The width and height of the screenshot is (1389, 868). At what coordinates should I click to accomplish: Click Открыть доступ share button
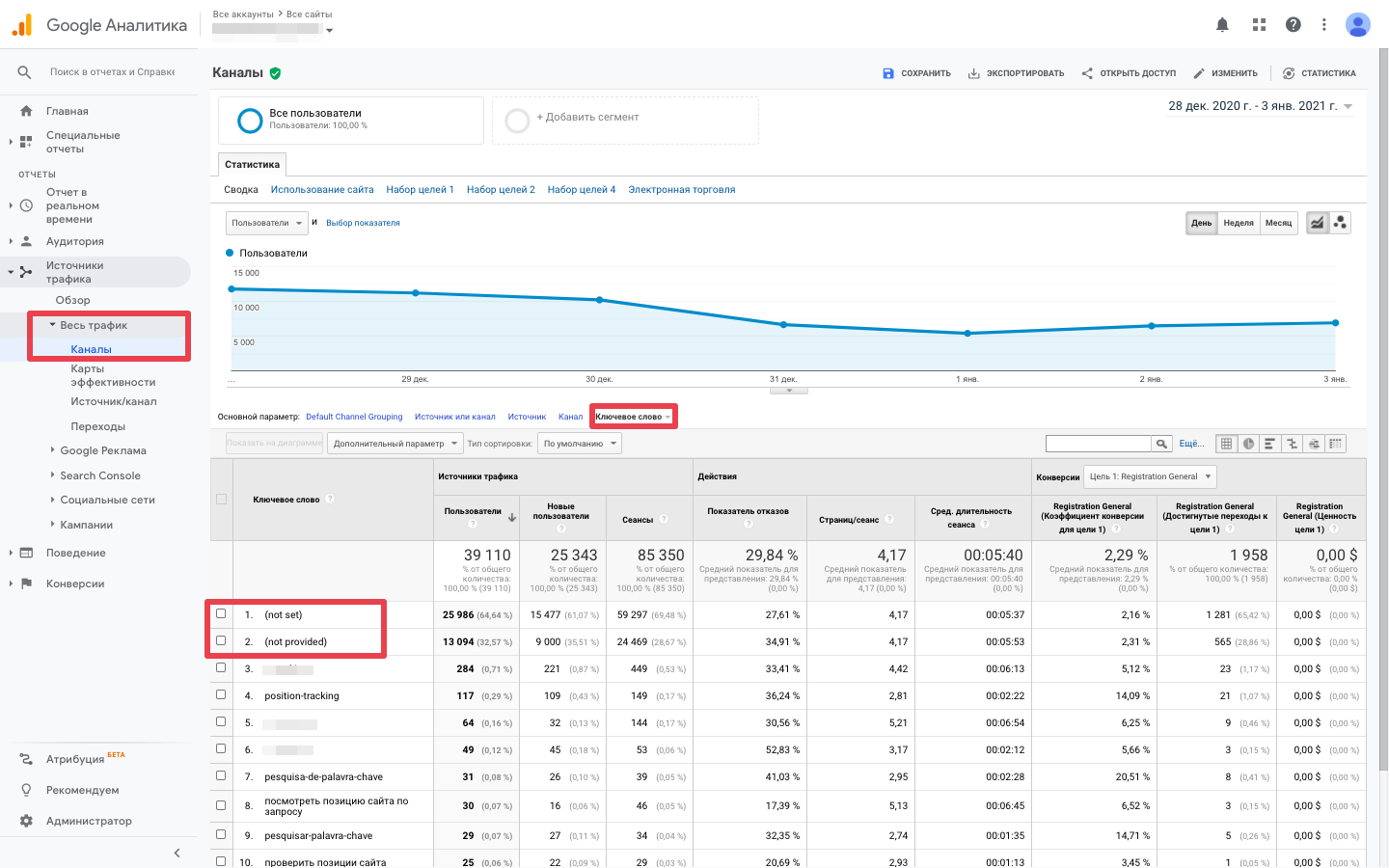1129,73
